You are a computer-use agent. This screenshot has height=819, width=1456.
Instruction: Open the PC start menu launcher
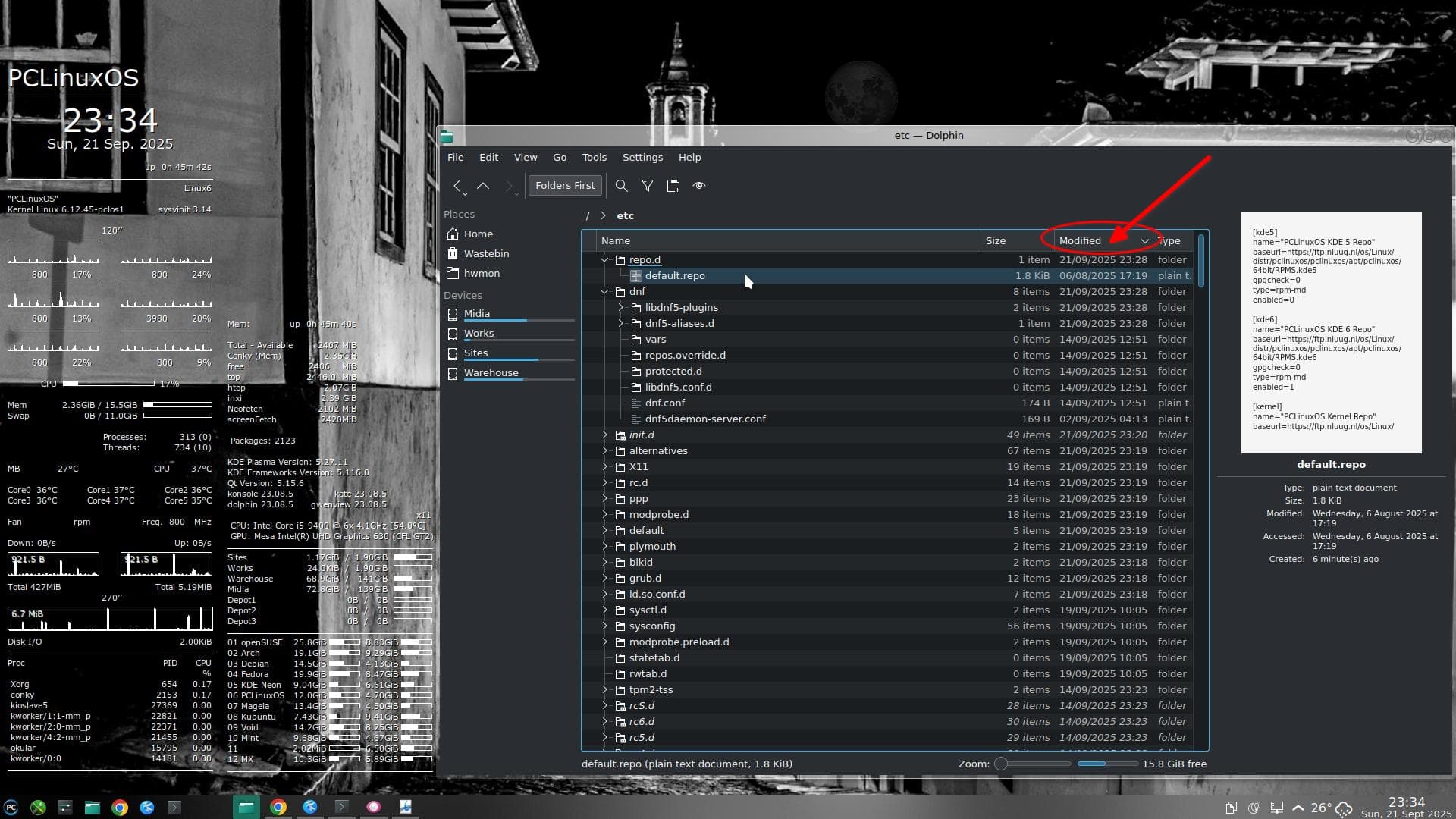point(11,808)
